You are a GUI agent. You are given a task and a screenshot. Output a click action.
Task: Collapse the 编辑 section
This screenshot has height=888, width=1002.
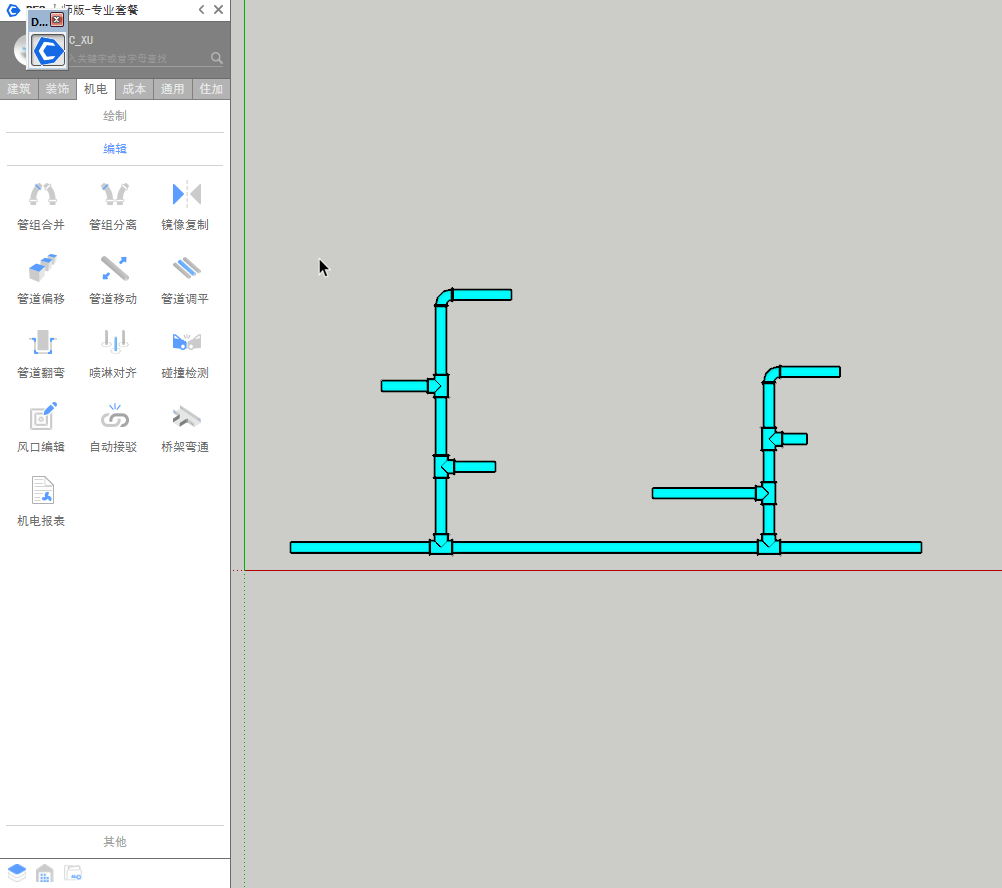(x=115, y=149)
